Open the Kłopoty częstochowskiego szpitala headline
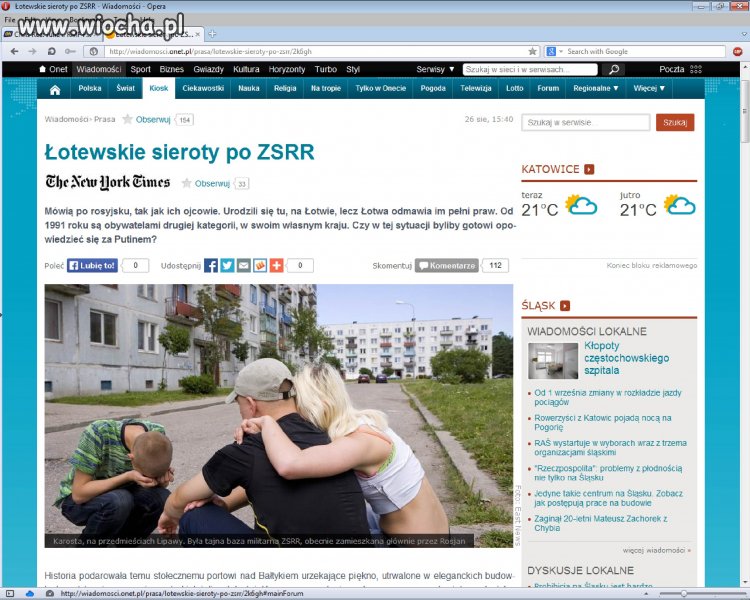Screen dimensions: 750x600 (x=627, y=358)
